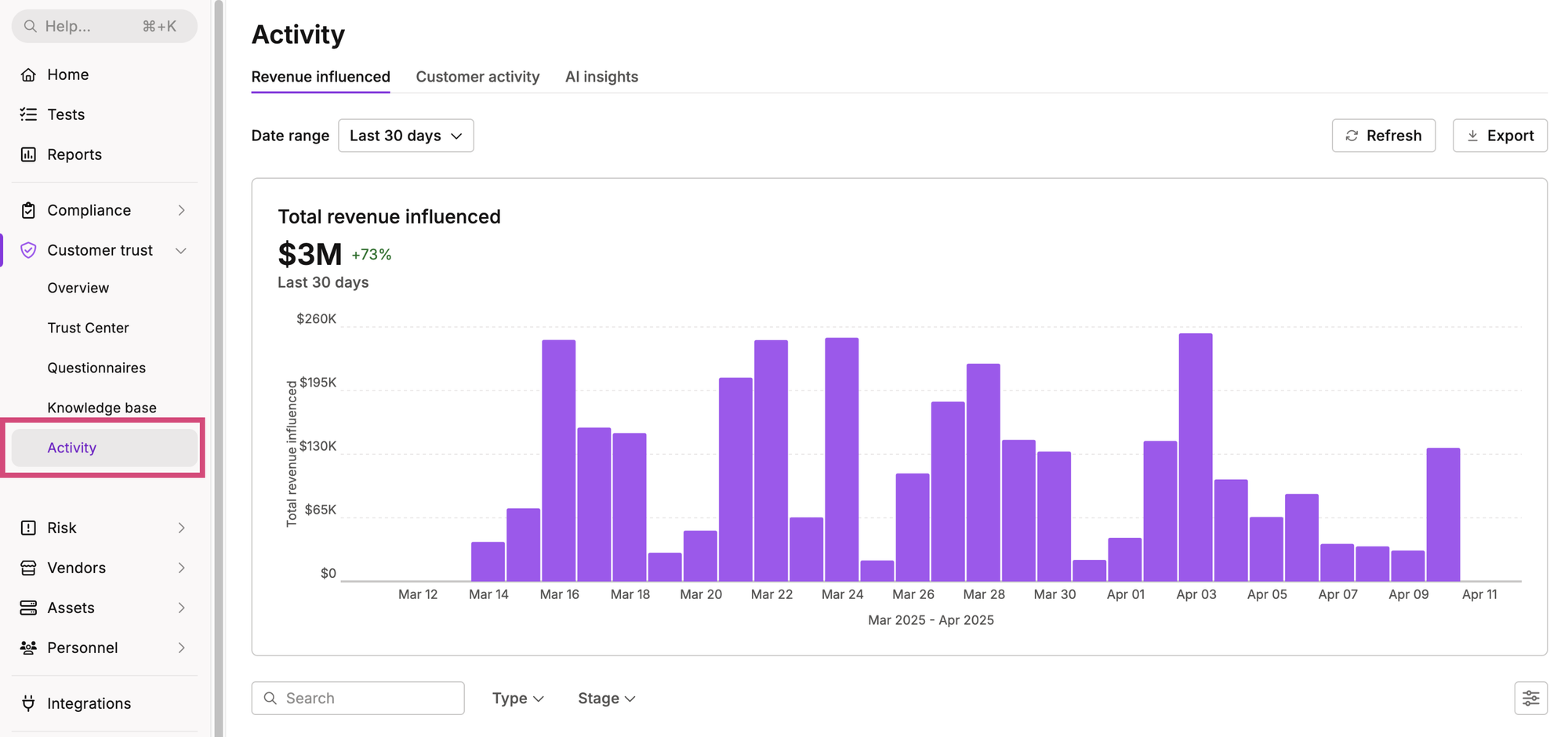Click the Personnel people icon
Viewport: 1568px width, 737px height.
click(28, 648)
